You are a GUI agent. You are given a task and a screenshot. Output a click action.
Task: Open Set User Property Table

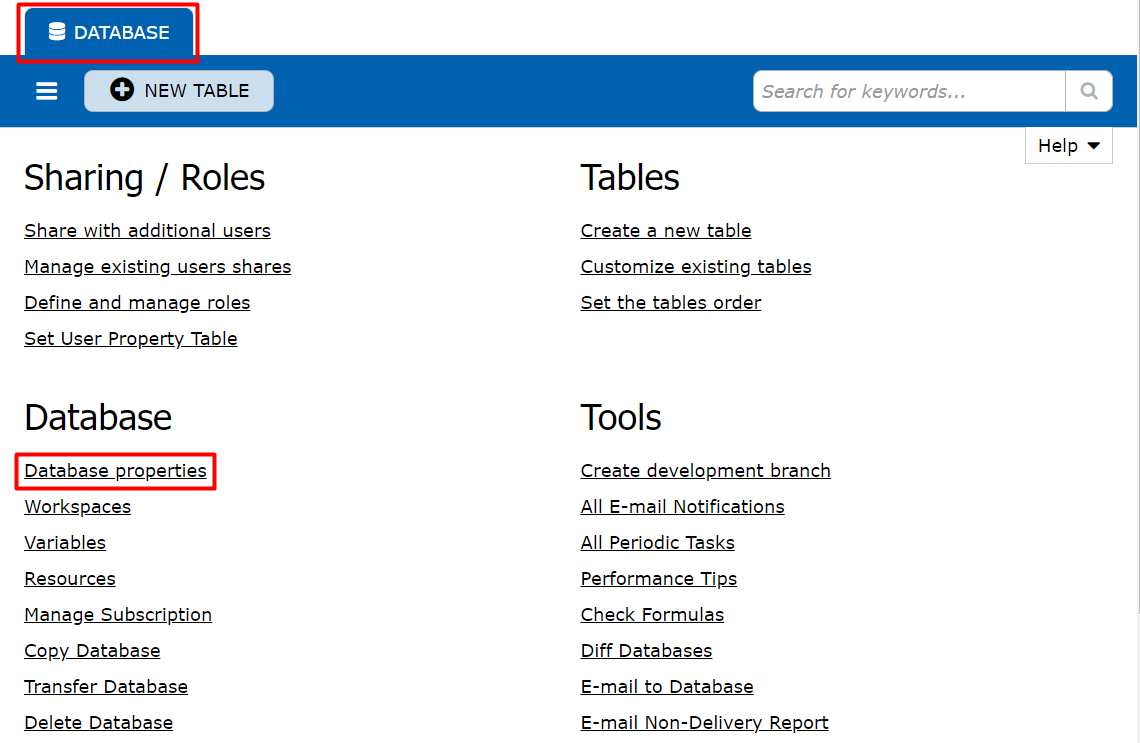131,339
